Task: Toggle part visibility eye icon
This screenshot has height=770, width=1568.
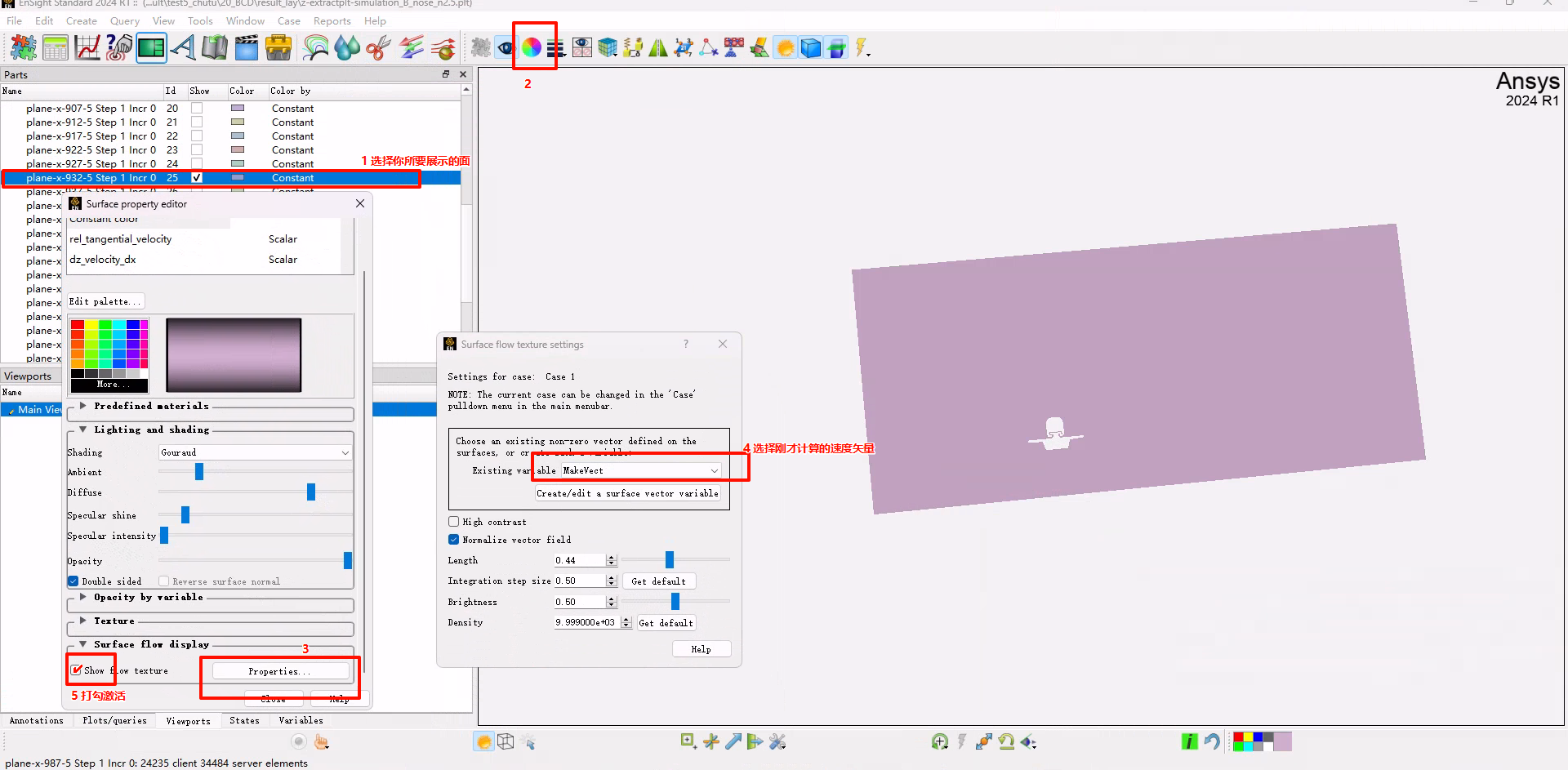Action: click(506, 48)
